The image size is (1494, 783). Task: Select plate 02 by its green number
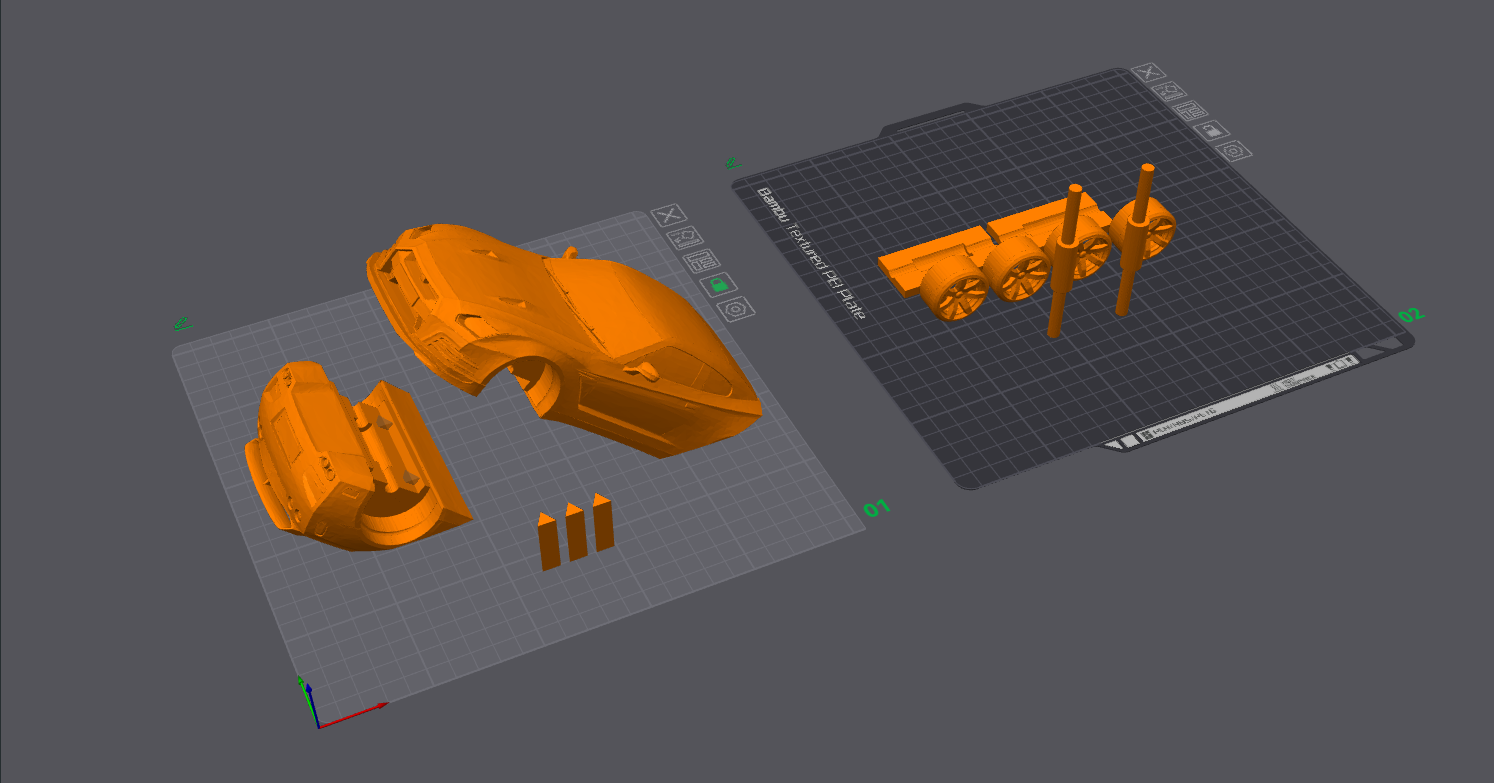1410,315
